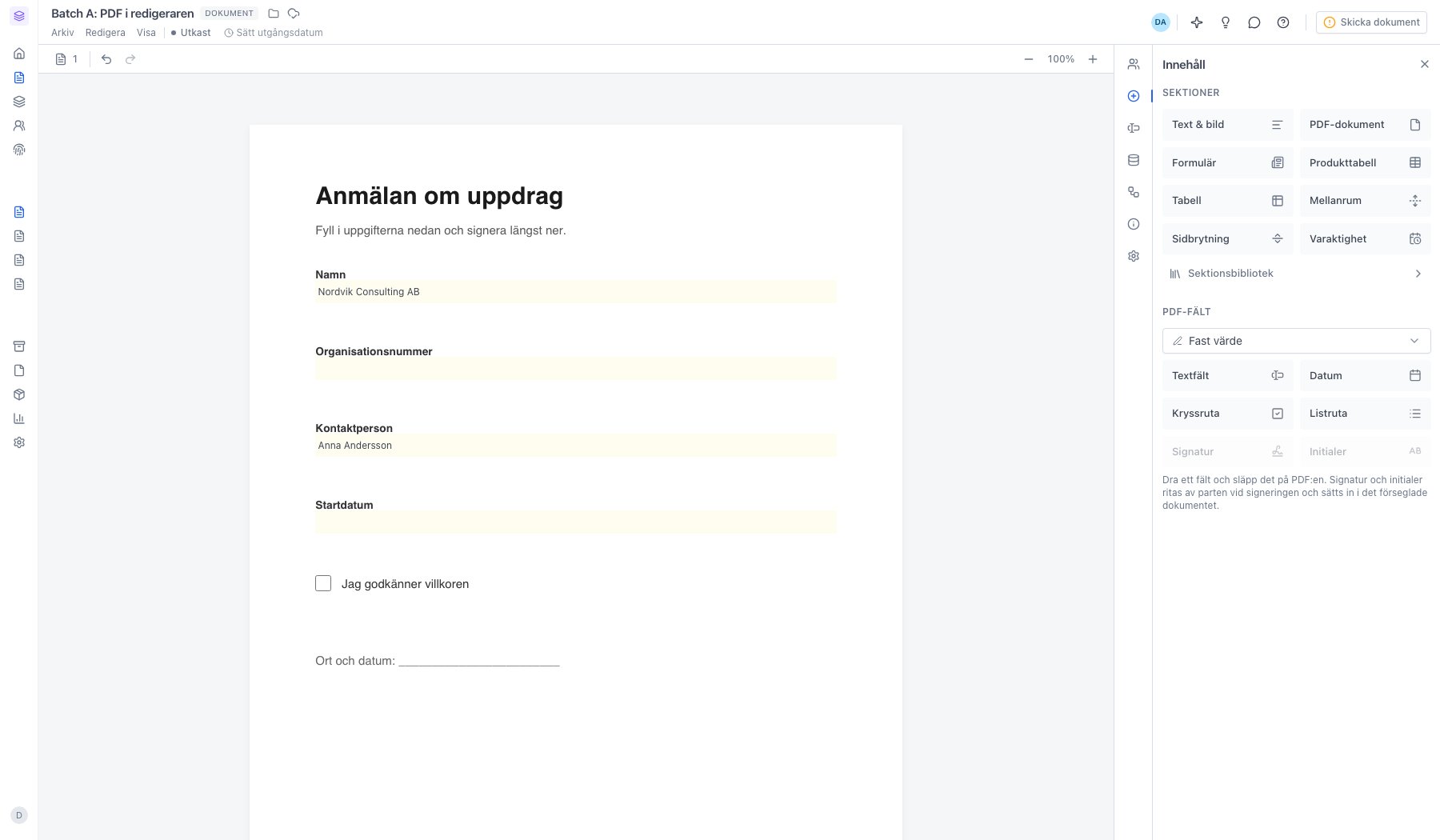Open the document settings gear in panel strip

1134,256
